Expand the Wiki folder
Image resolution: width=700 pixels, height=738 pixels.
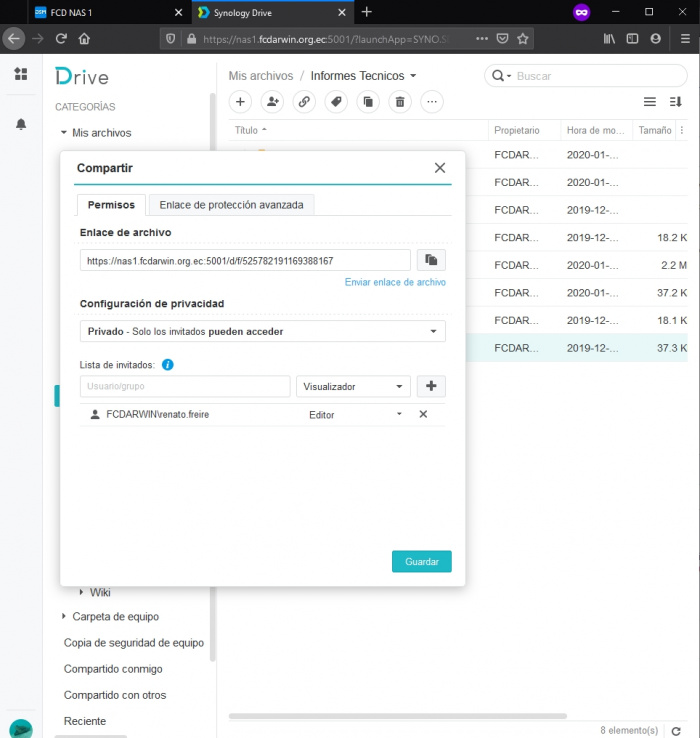pyautogui.click(x=81, y=592)
